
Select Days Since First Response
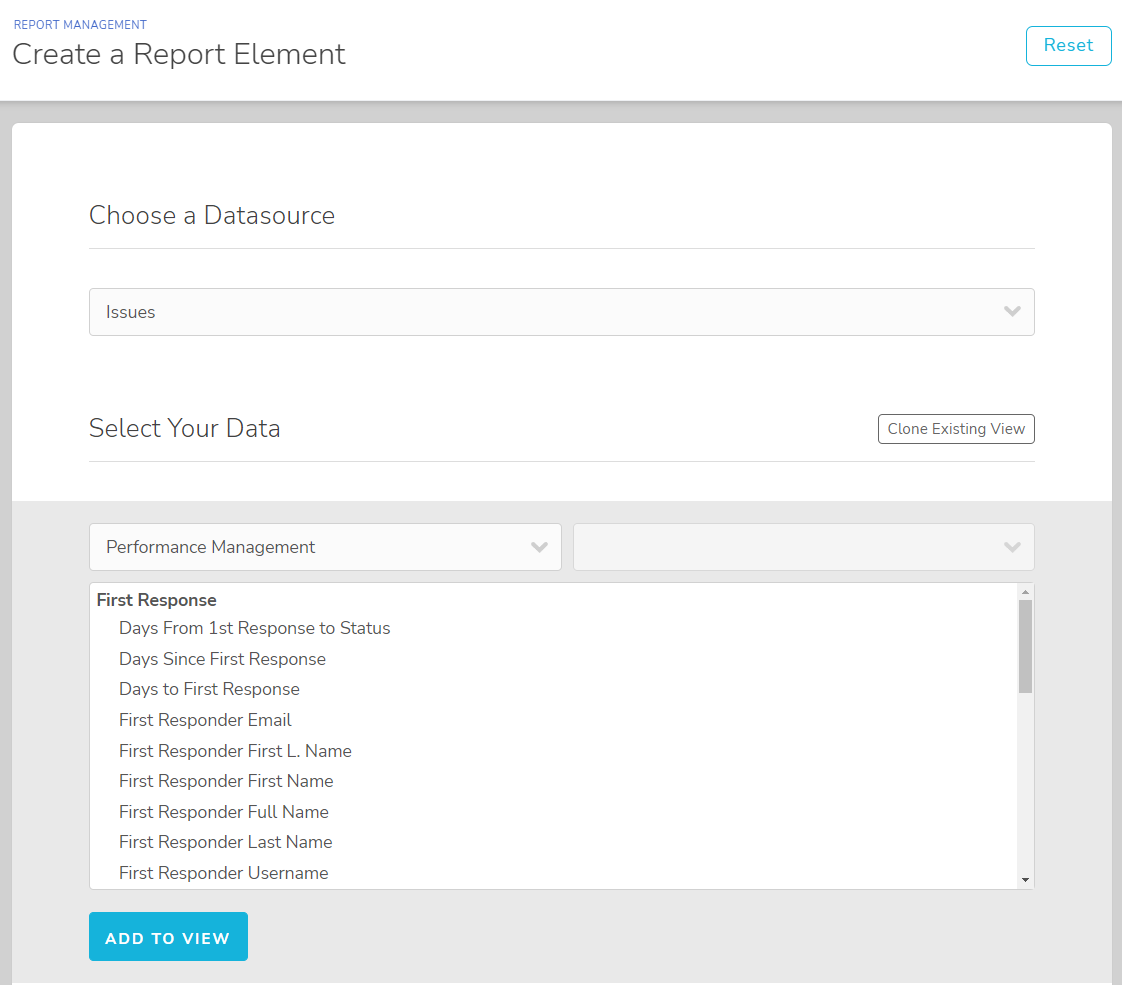point(223,659)
